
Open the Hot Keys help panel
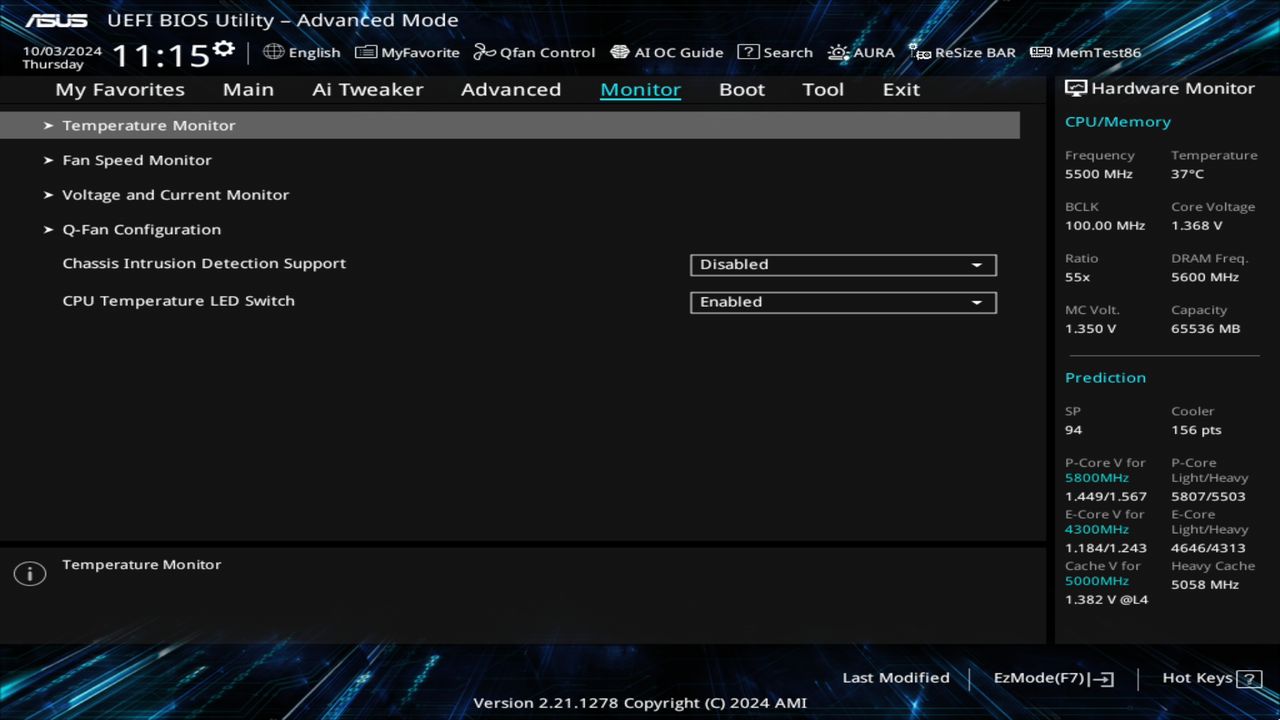coord(1209,677)
